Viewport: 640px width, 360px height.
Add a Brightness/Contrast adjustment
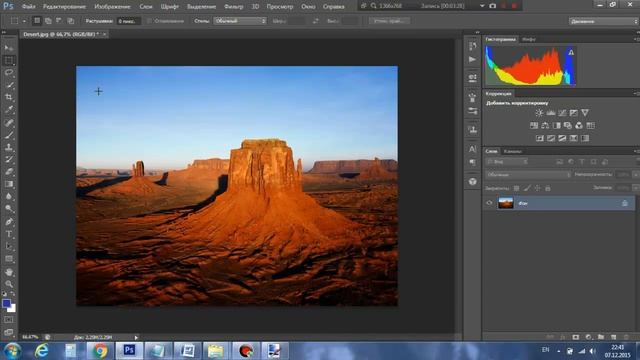coord(539,113)
